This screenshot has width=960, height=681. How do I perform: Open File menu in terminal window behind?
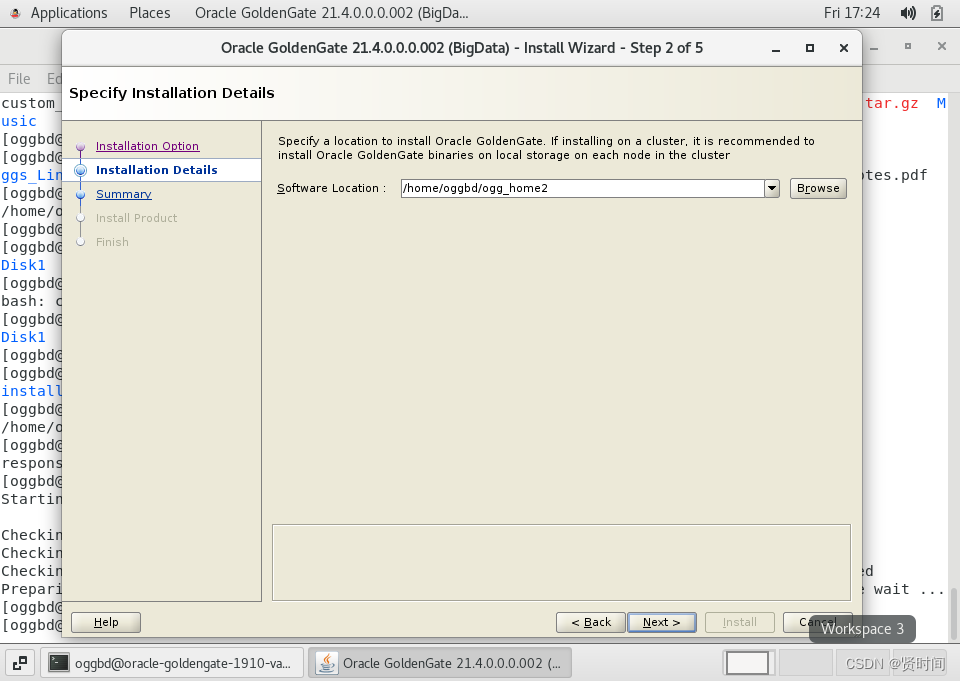(19, 78)
